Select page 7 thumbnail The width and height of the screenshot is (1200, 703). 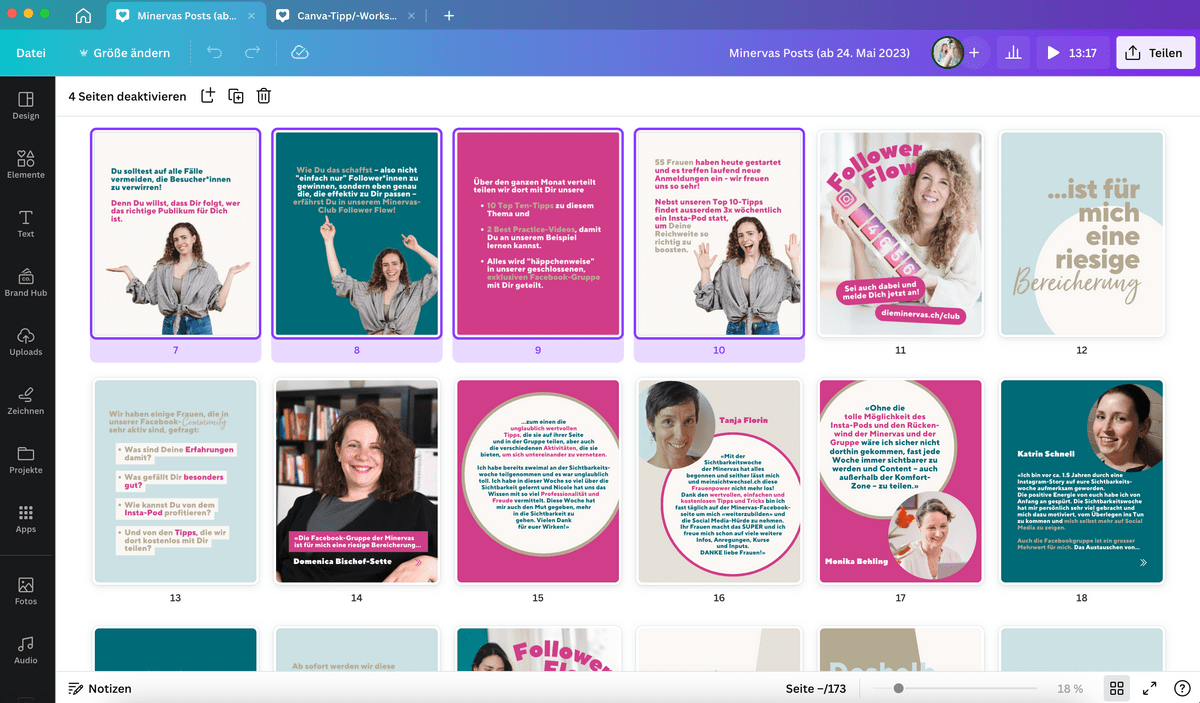[x=175, y=234]
